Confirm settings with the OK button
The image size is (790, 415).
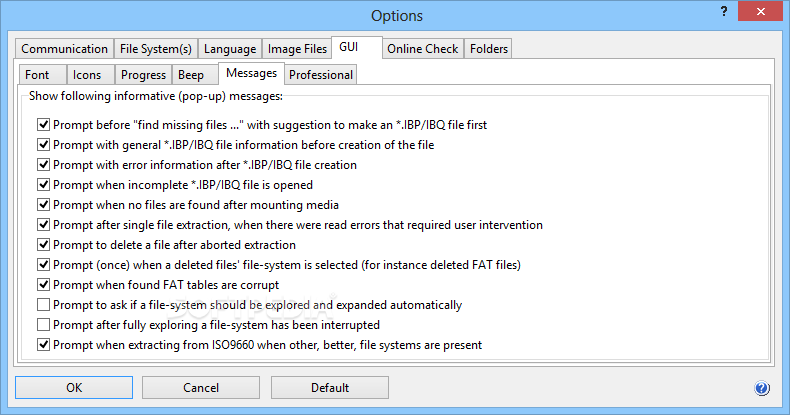coord(74,388)
